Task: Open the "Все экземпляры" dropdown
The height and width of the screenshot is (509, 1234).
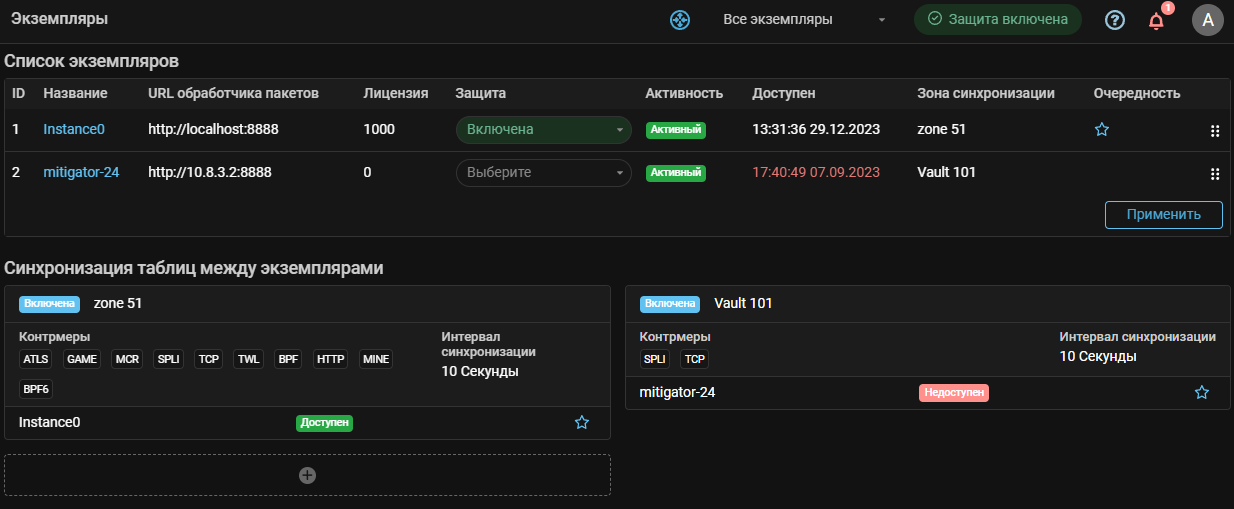Action: pyautogui.click(x=790, y=19)
